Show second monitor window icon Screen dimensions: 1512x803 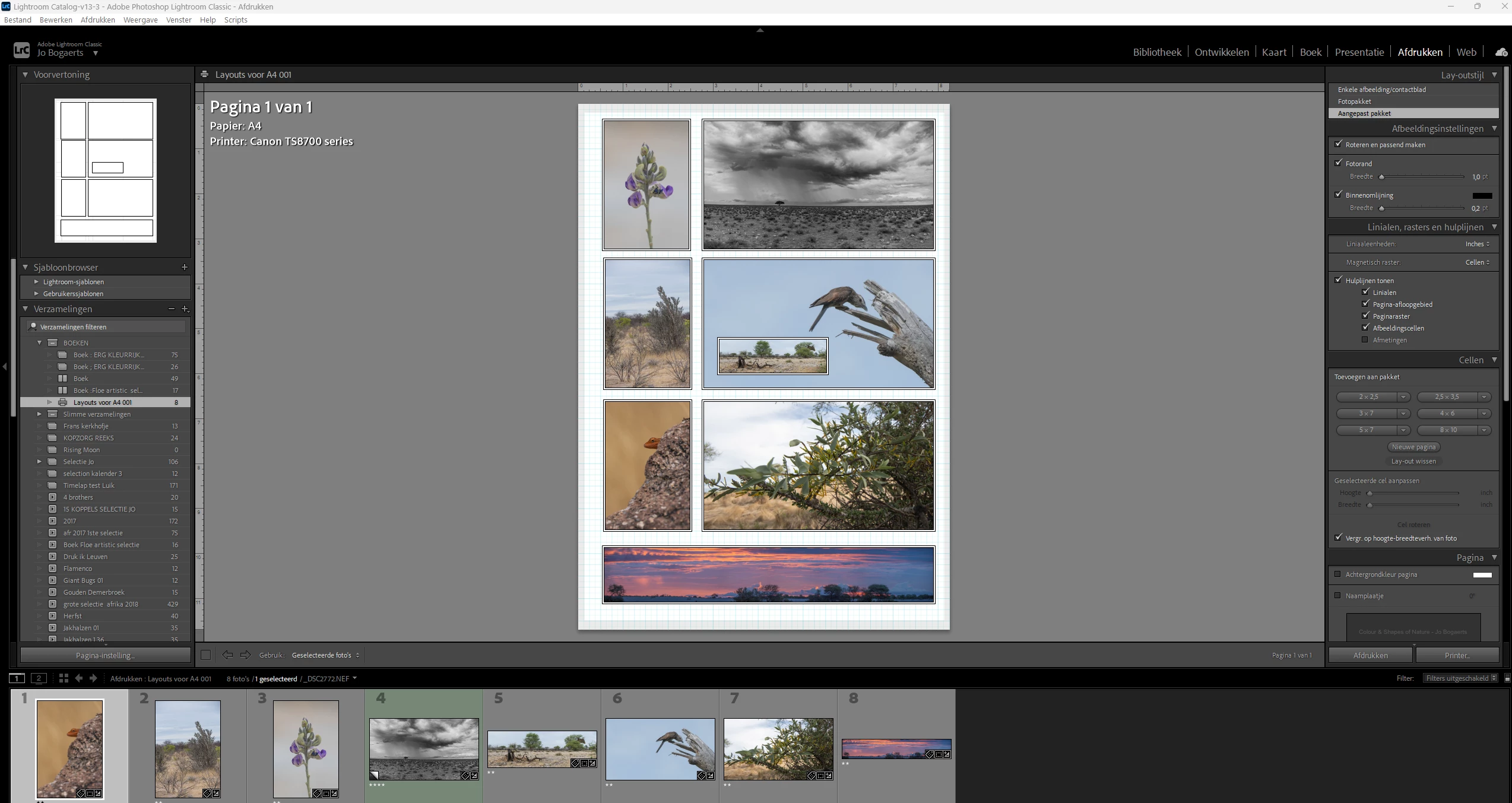(39, 678)
